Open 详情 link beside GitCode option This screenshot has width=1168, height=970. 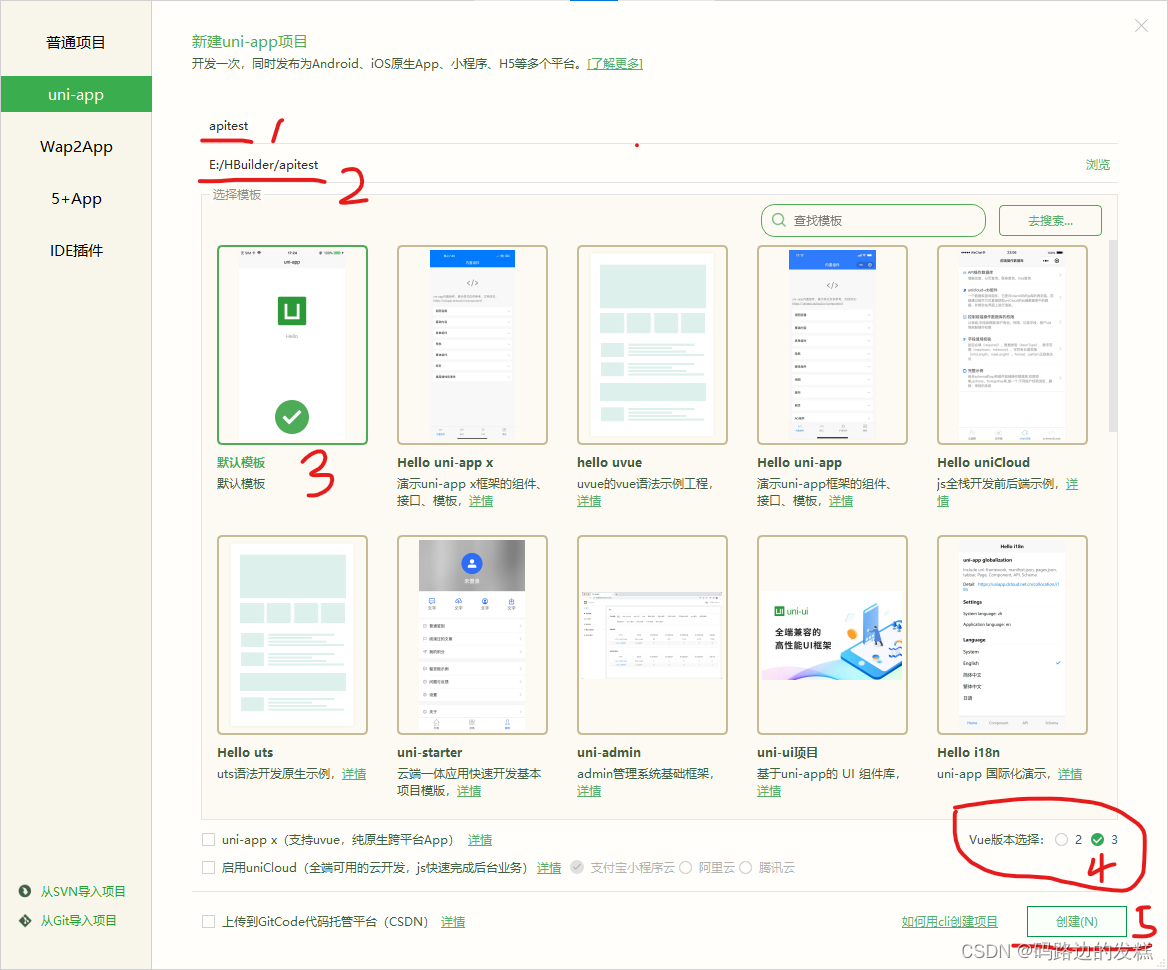click(x=453, y=922)
